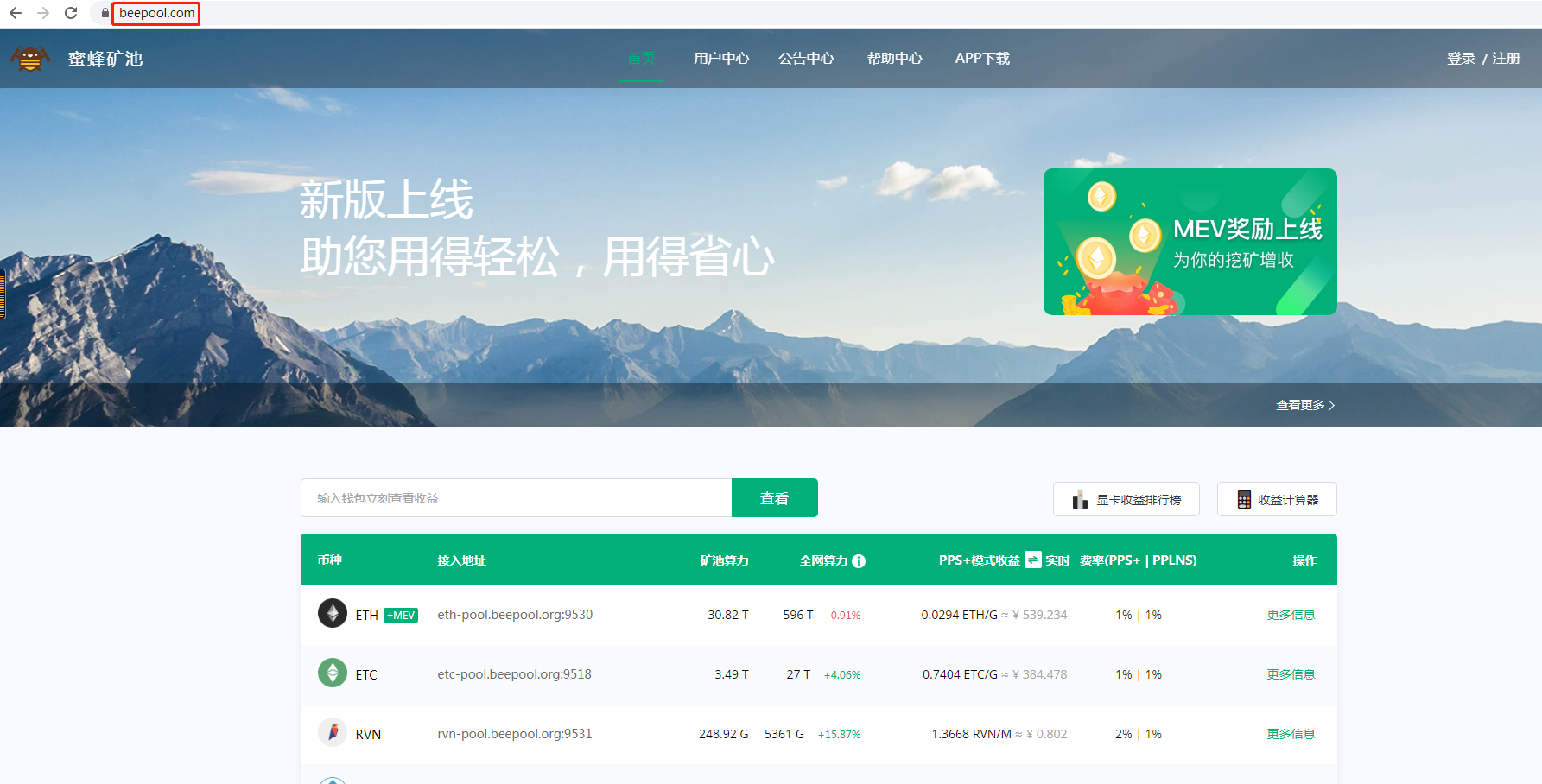Viewport: 1542px width, 784px height.
Task: Open the 用户中心 menu item
Action: [721, 58]
